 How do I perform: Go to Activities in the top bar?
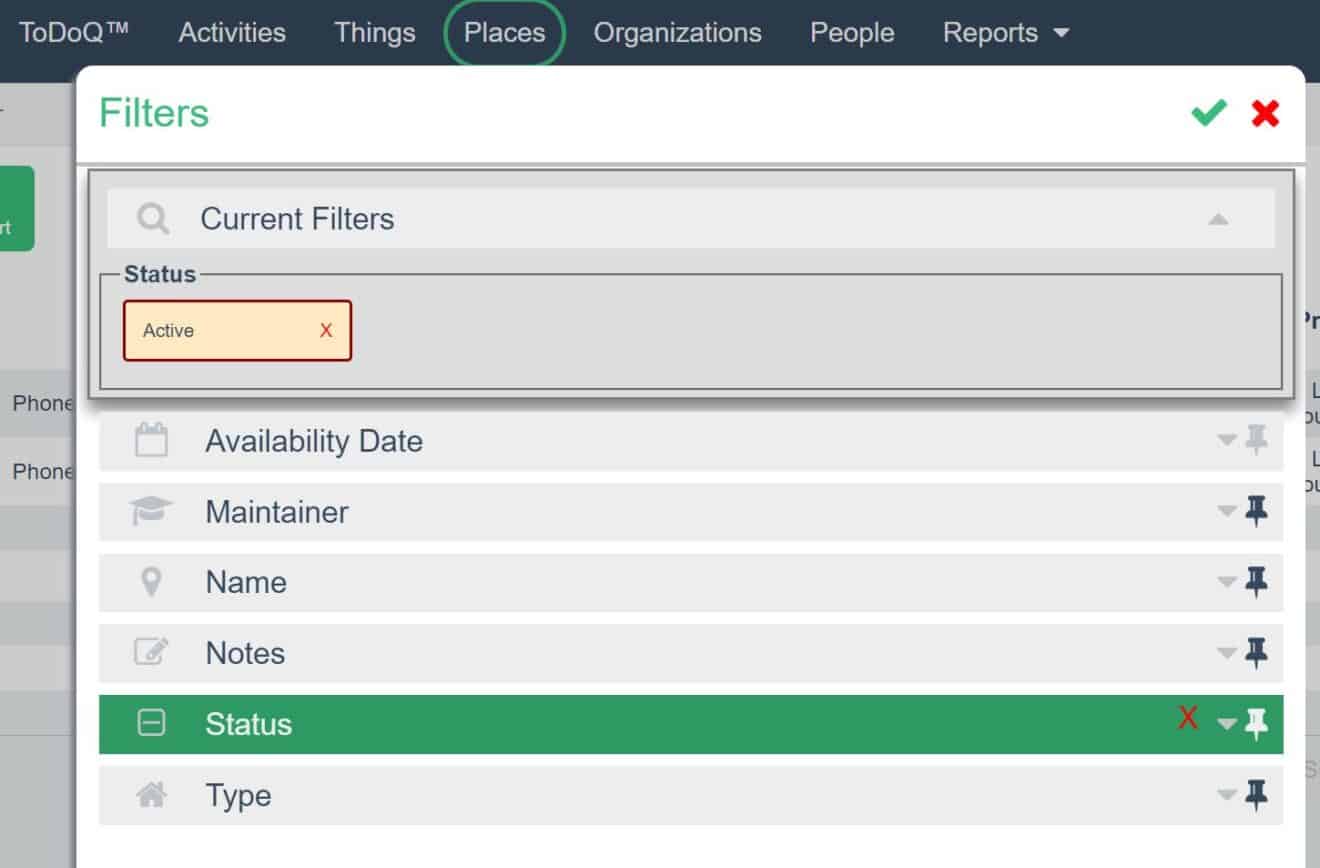click(x=232, y=32)
